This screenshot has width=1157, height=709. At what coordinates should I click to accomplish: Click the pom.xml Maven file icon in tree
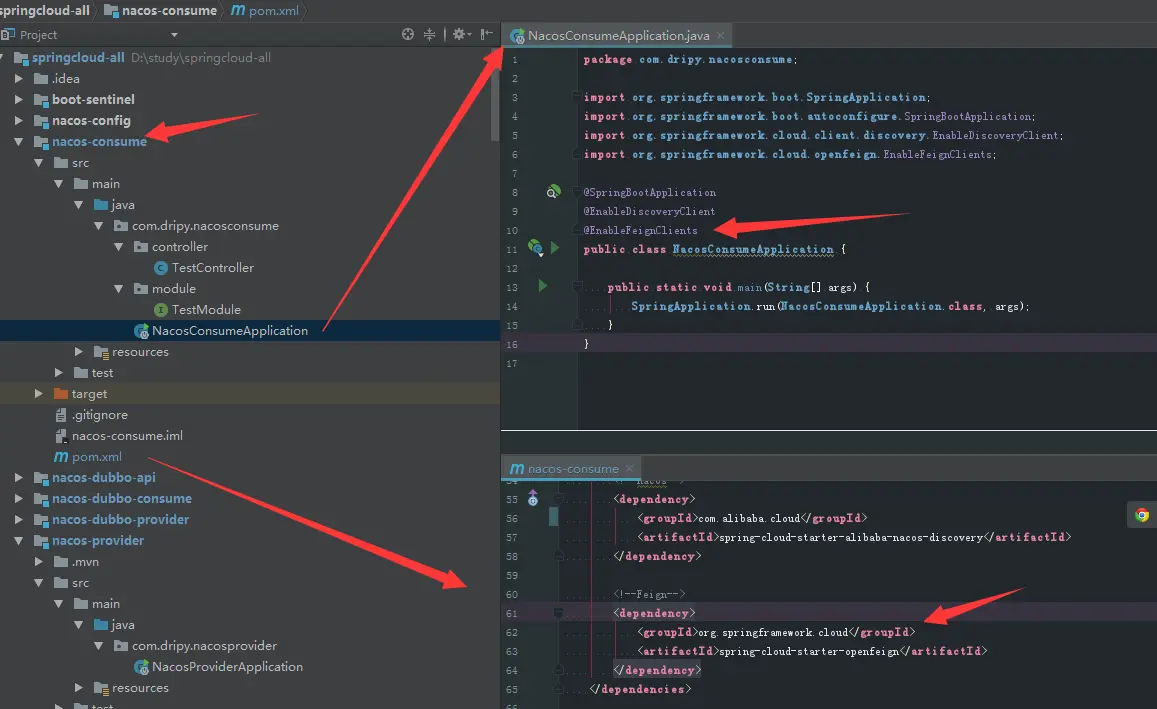click(61, 457)
